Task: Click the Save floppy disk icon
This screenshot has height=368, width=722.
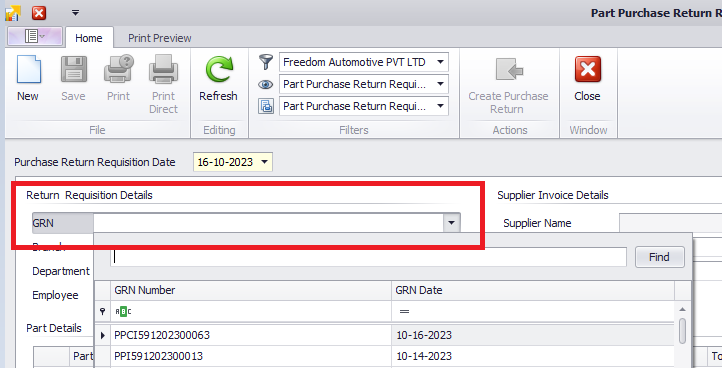Action: [x=74, y=70]
